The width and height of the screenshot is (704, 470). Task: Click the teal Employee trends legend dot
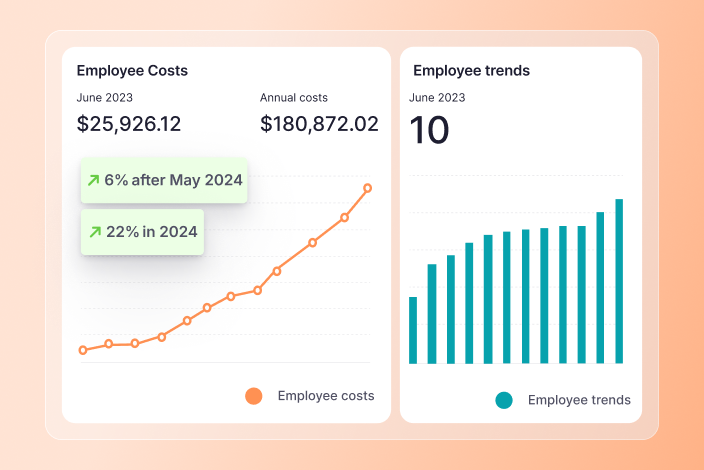pyautogui.click(x=504, y=400)
